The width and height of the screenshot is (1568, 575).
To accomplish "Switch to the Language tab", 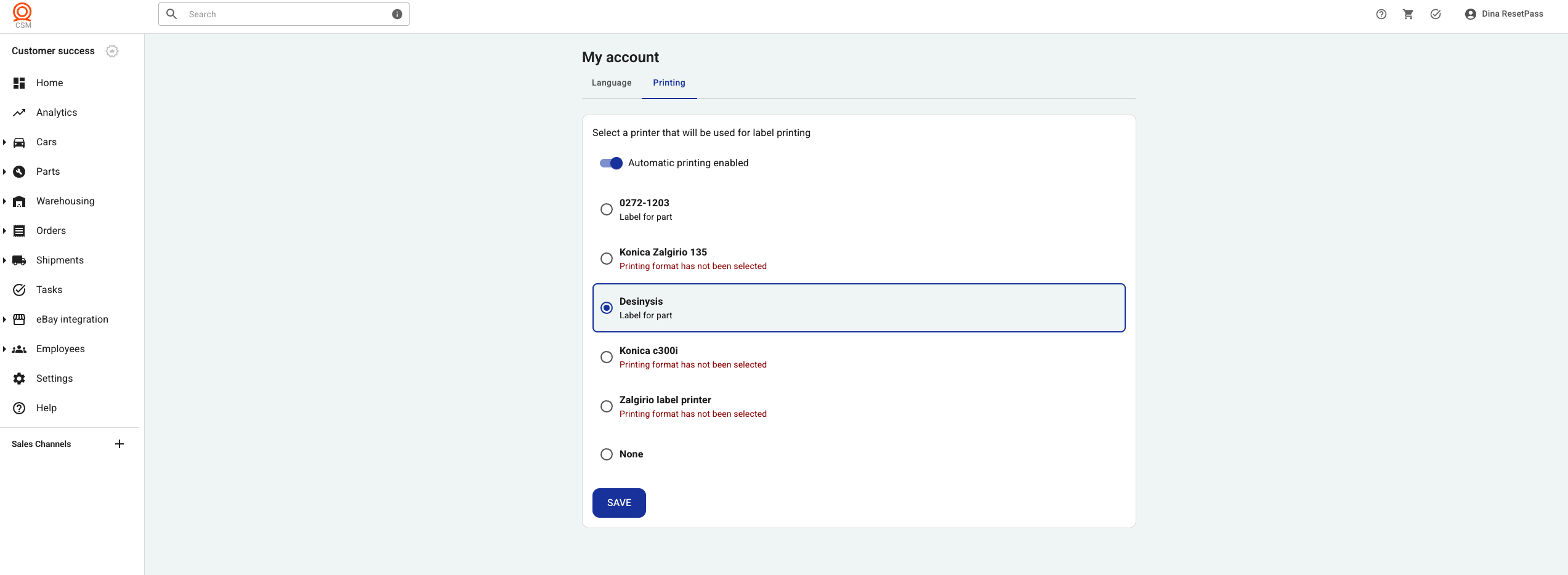I will point(611,83).
